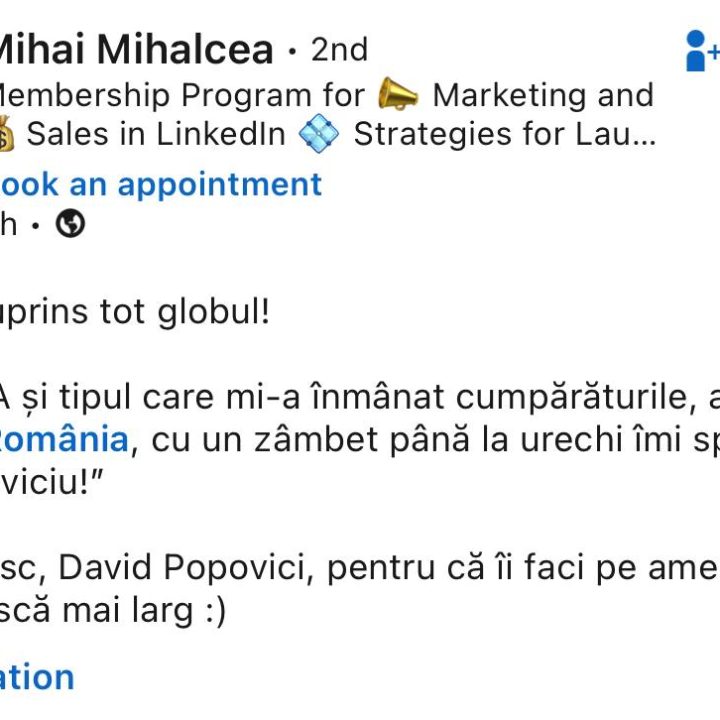
Task: Click the translation link below the post
Action: (x=36, y=677)
